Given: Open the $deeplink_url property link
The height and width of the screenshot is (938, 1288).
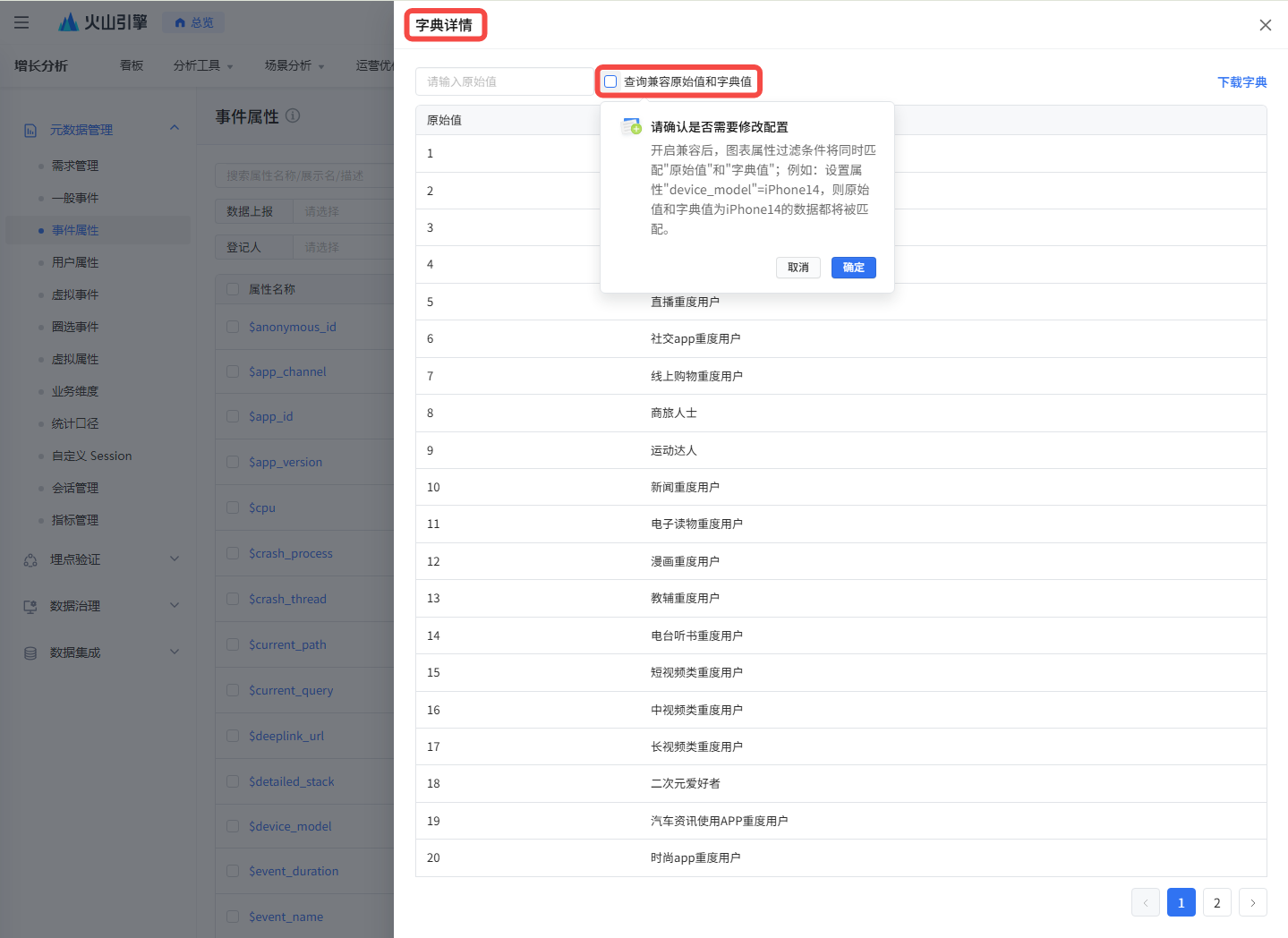Looking at the screenshot, I should (x=286, y=736).
